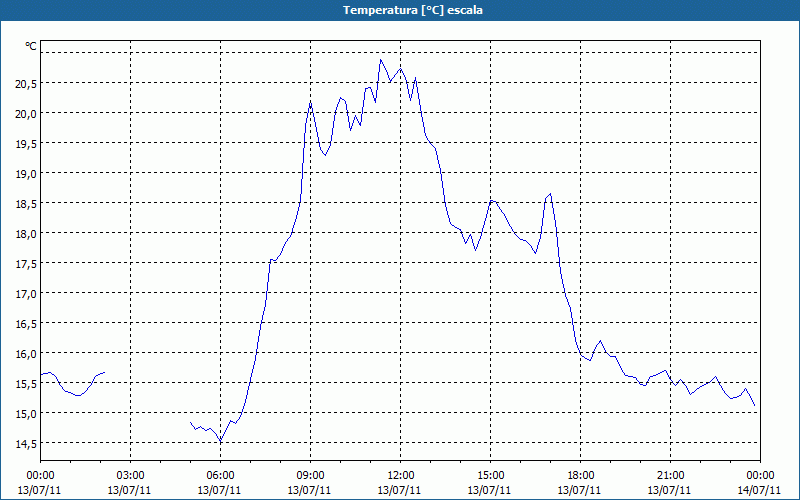Select the 18,0 y-axis label

[26, 235]
